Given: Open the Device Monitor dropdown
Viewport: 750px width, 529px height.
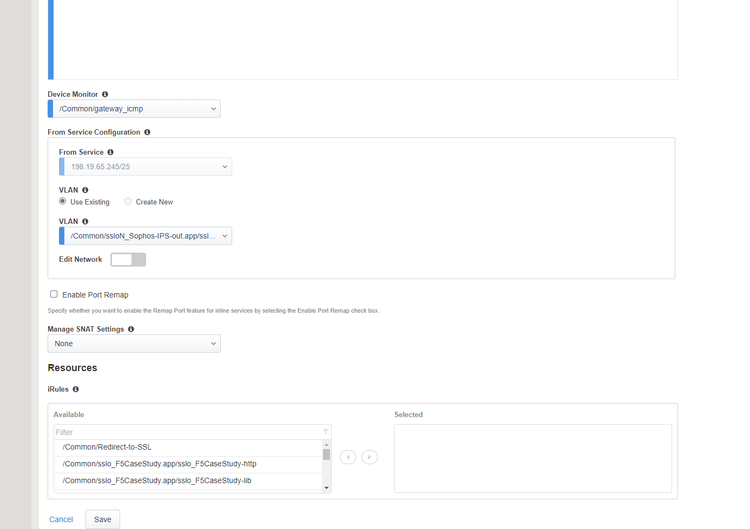Looking at the screenshot, I should click(x=134, y=109).
